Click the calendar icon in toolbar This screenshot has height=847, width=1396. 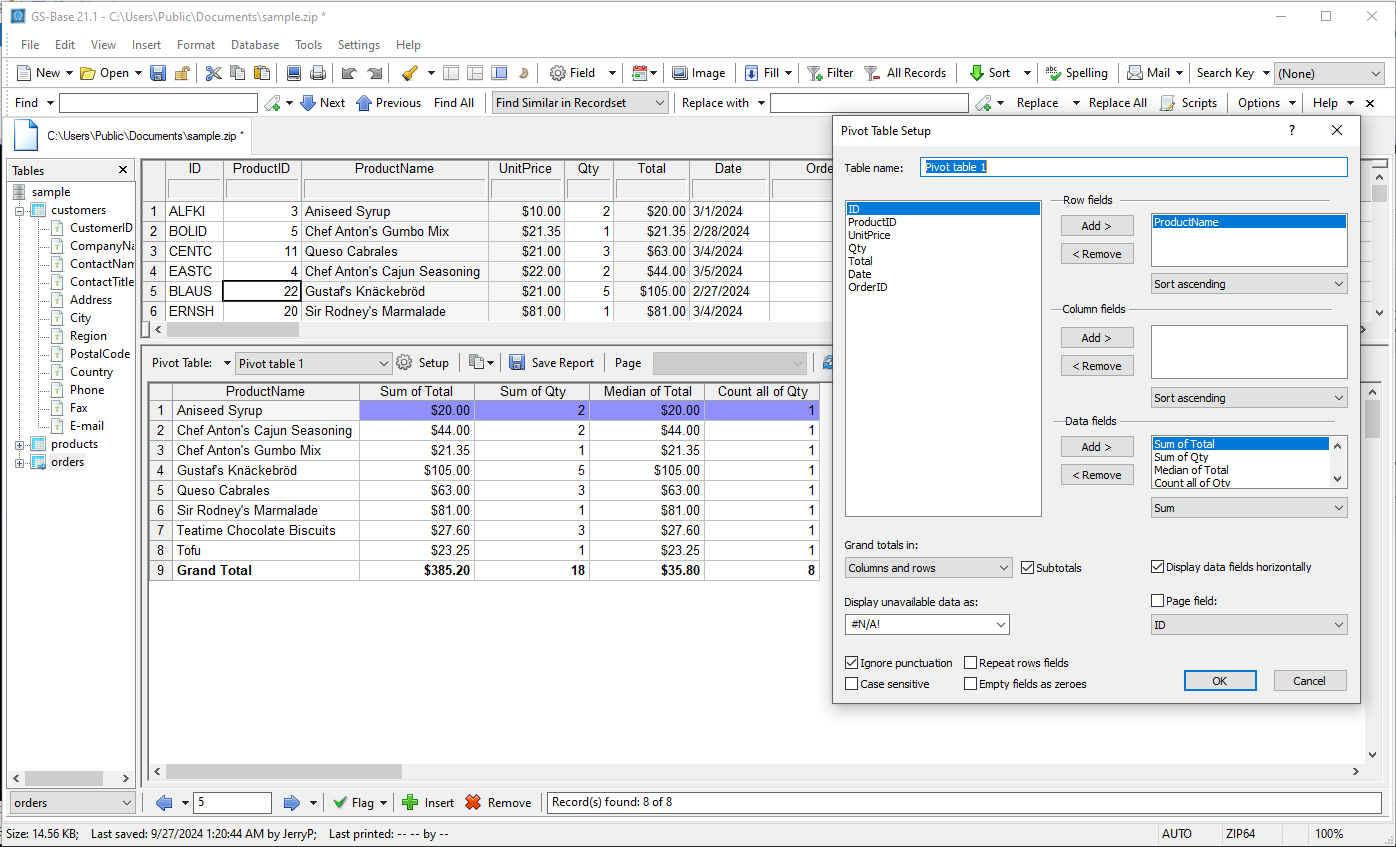[x=639, y=73]
